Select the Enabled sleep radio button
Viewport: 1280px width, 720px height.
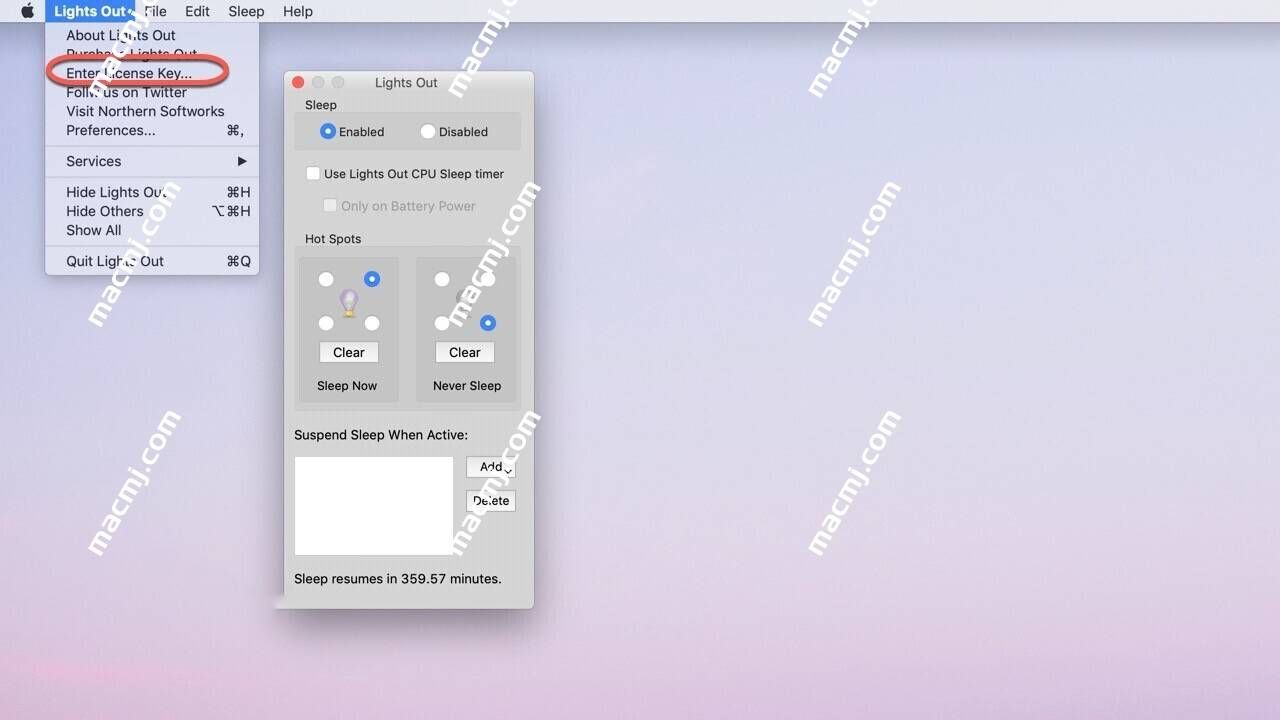coord(327,131)
